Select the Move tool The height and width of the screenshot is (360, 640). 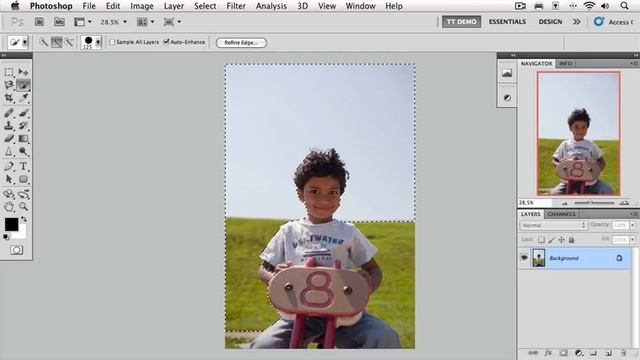23,72
